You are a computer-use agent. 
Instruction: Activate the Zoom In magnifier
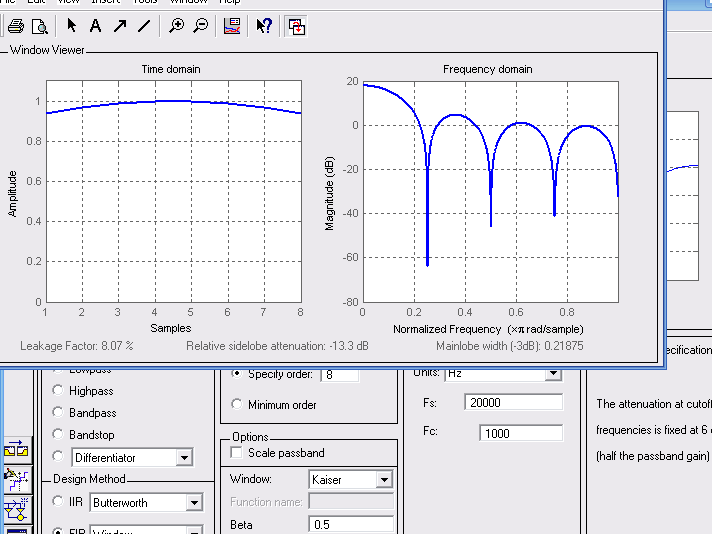[x=177, y=27]
